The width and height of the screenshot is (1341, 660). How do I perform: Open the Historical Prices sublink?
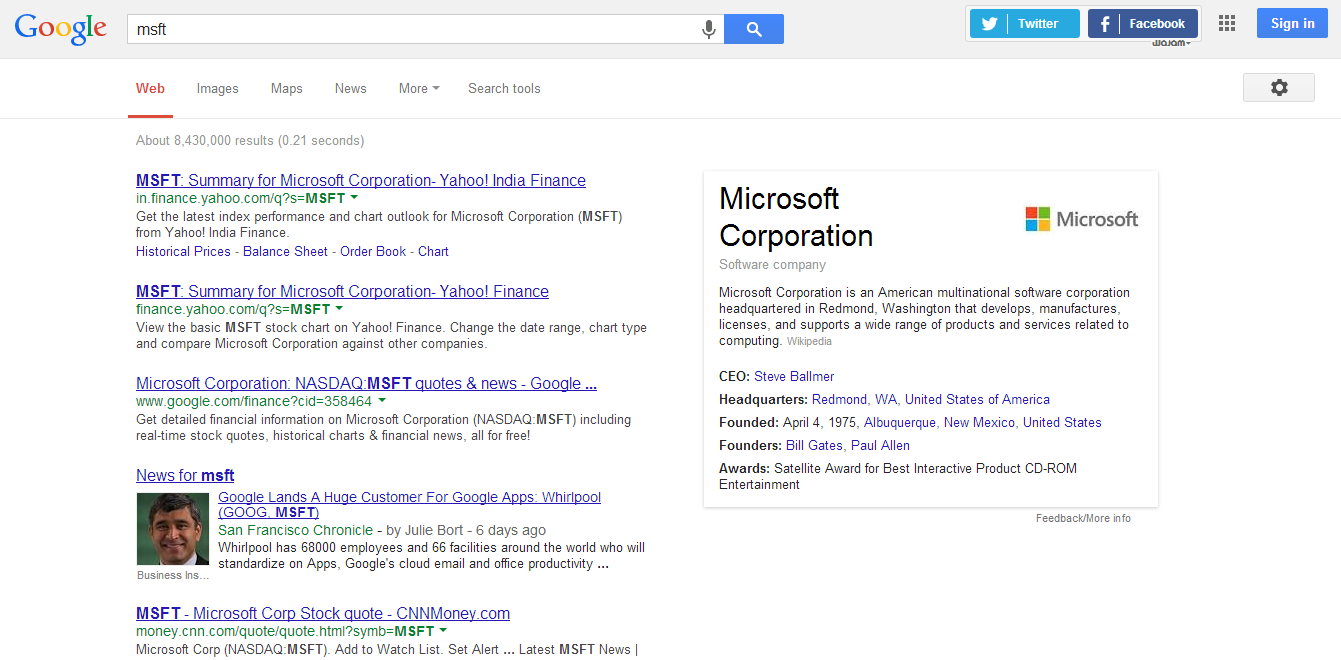183,251
